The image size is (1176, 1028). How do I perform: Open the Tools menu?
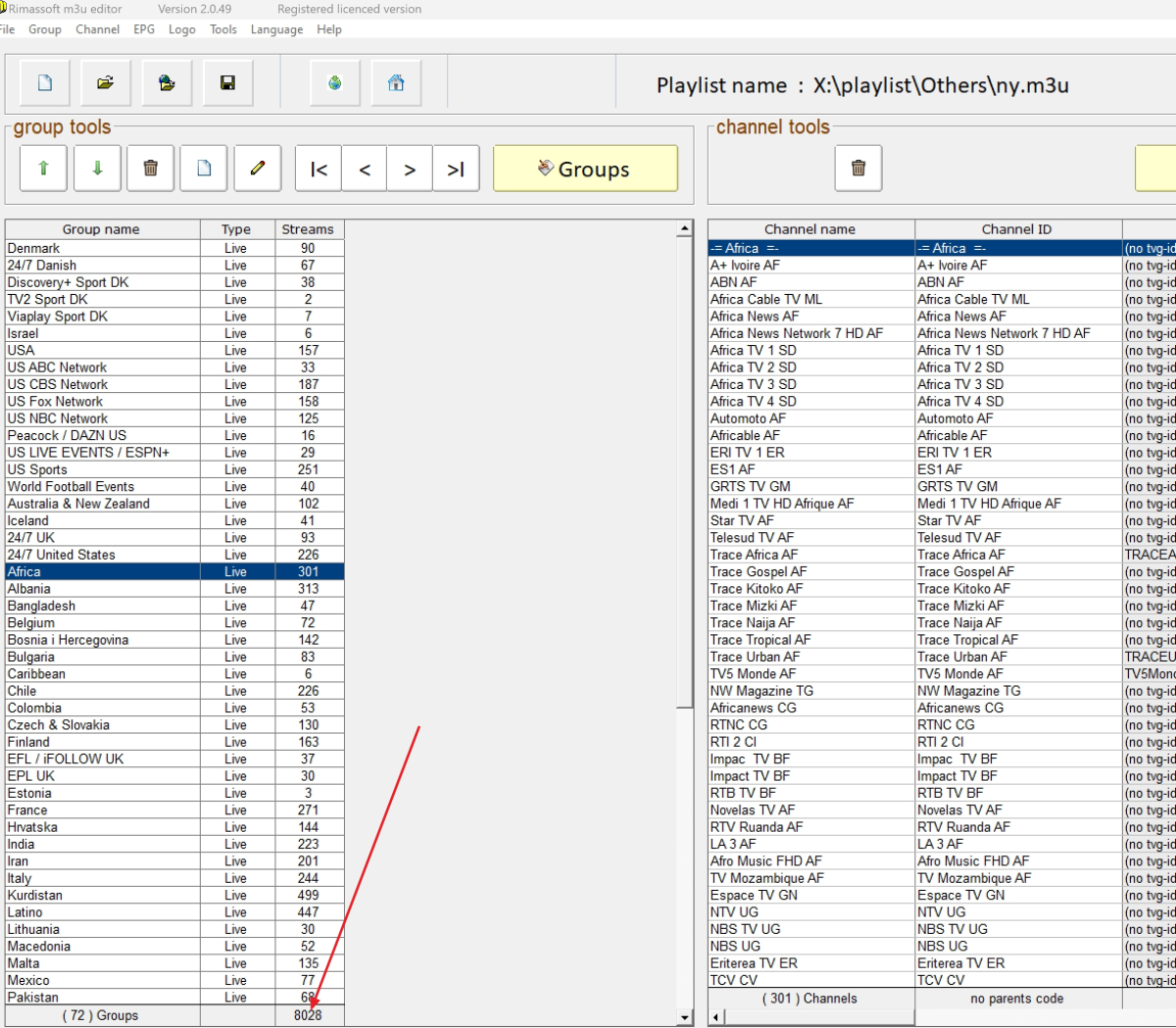(223, 29)
